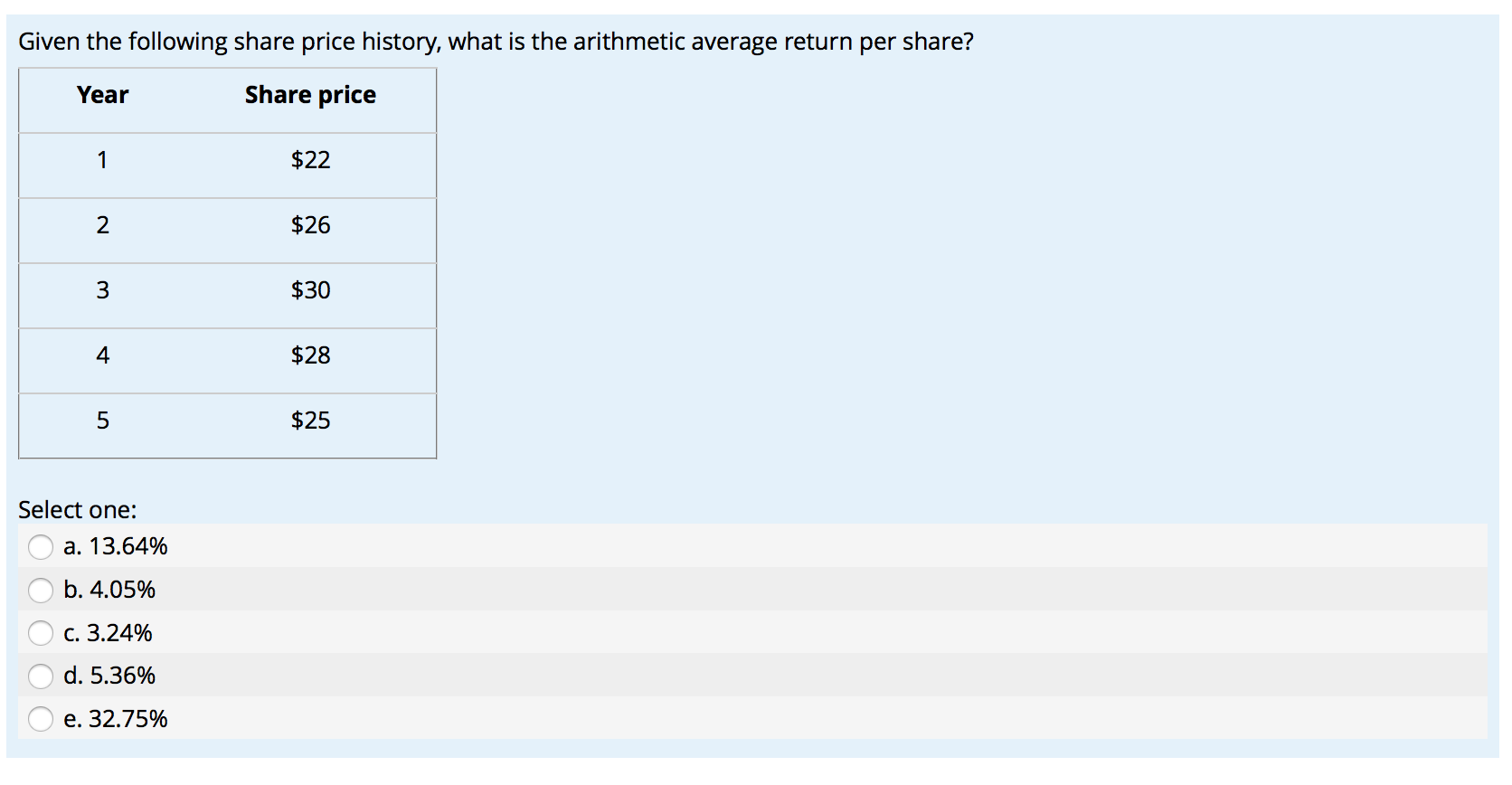Click the Share price column header
Image resolution: width=1512 pixels, height=785 pixels.
309,94
